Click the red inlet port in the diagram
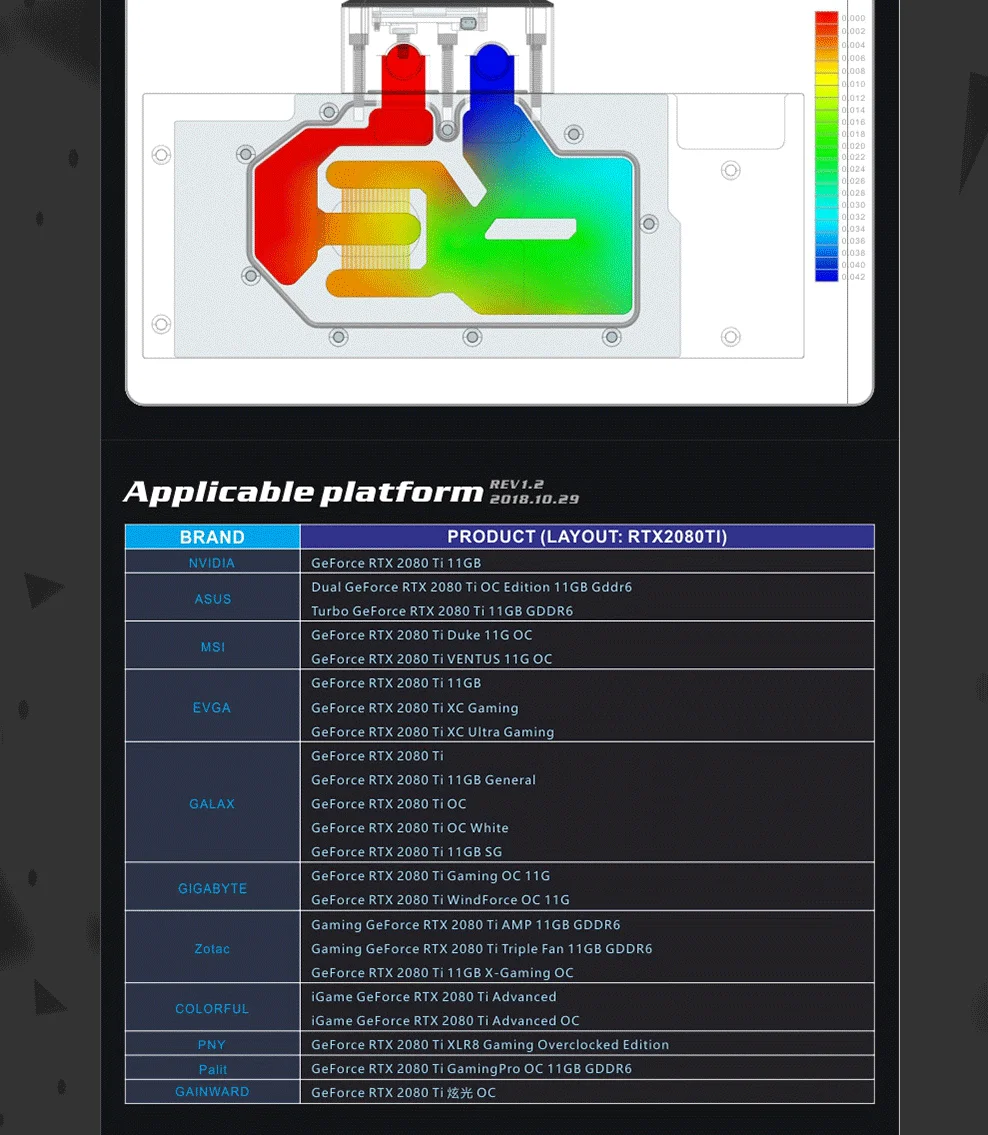The height and width of the screenshot is (1135, 988). 403,64
